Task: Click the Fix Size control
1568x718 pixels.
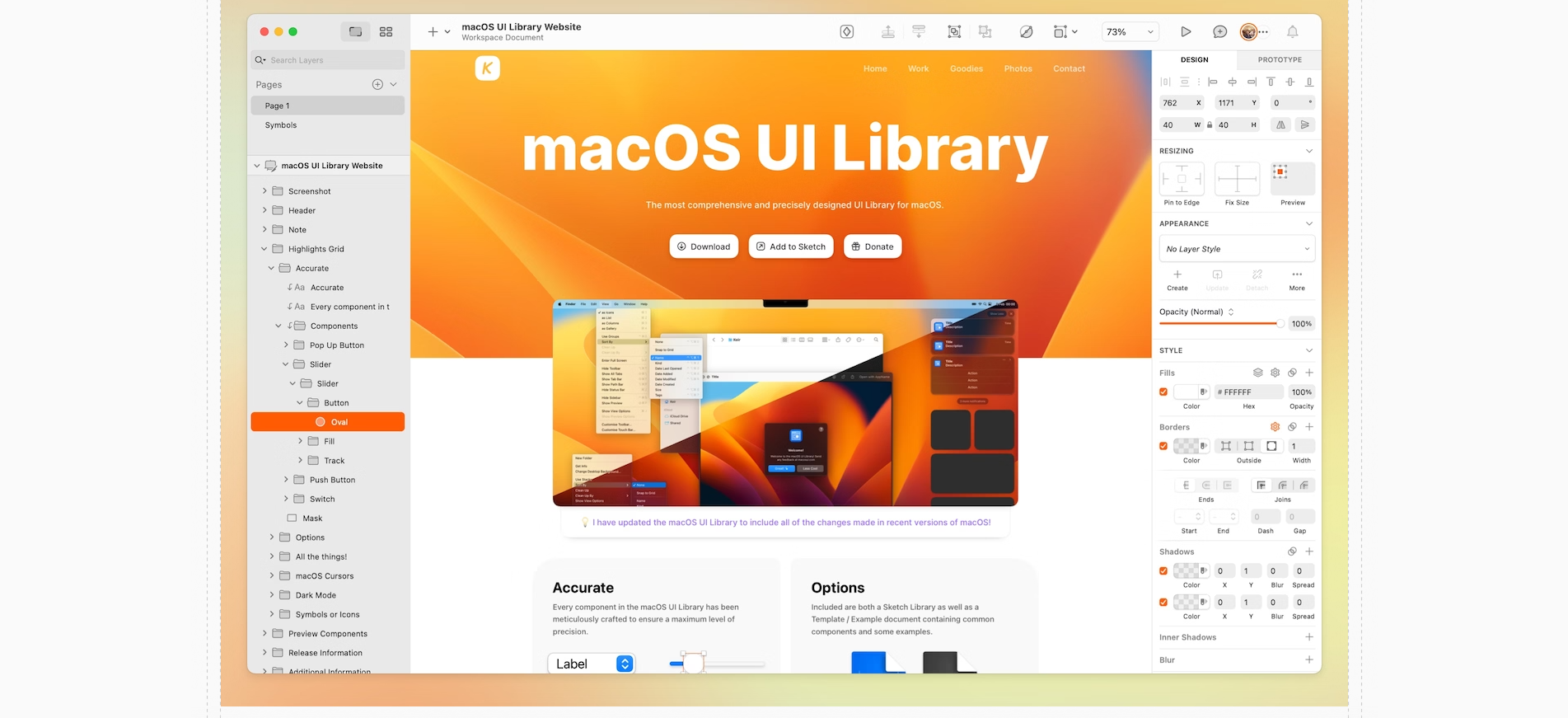Action: point(1237,179)
